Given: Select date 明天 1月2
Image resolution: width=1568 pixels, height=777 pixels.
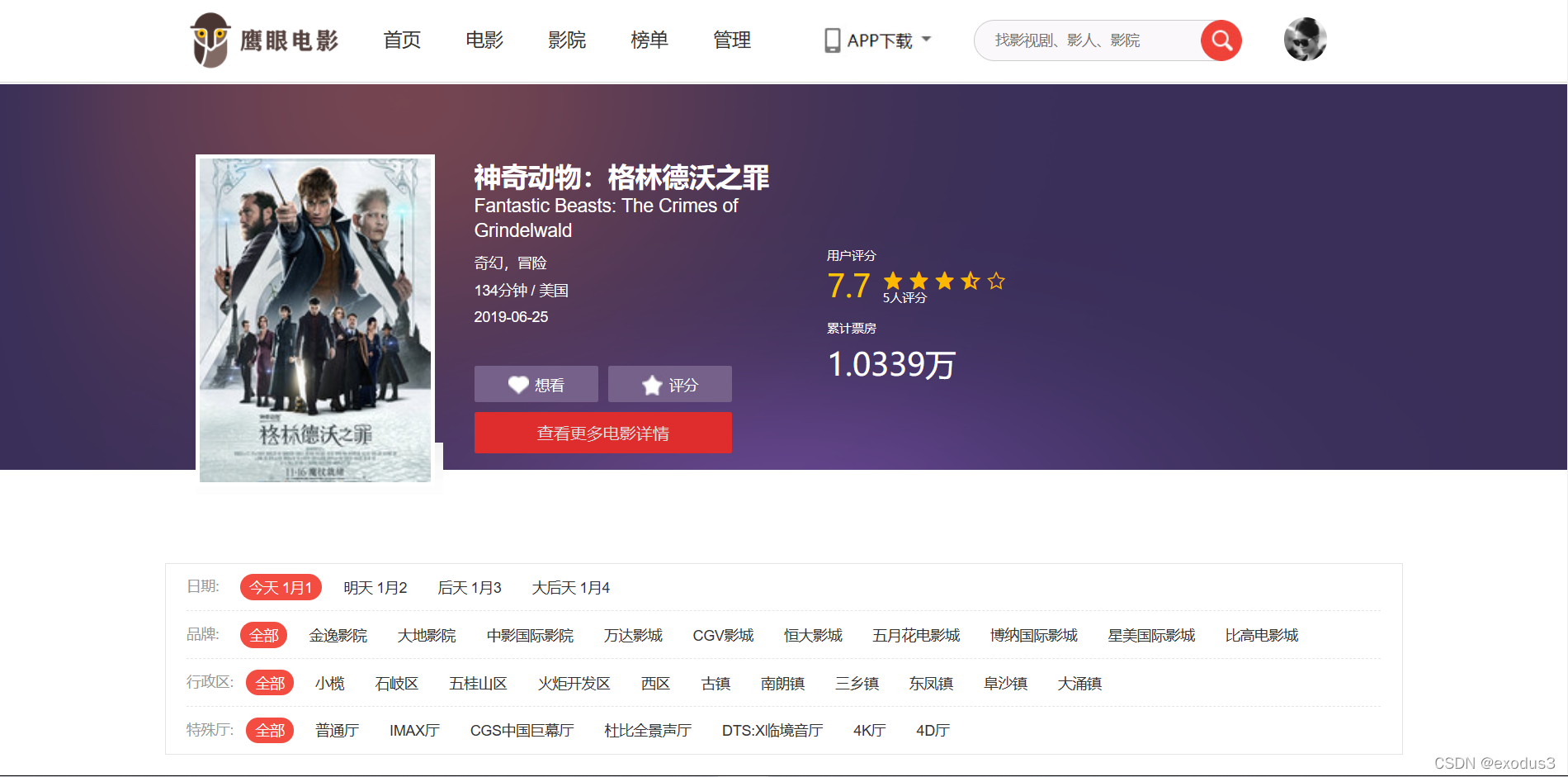Looking at the screenshot, I should [x=375, y=587].
